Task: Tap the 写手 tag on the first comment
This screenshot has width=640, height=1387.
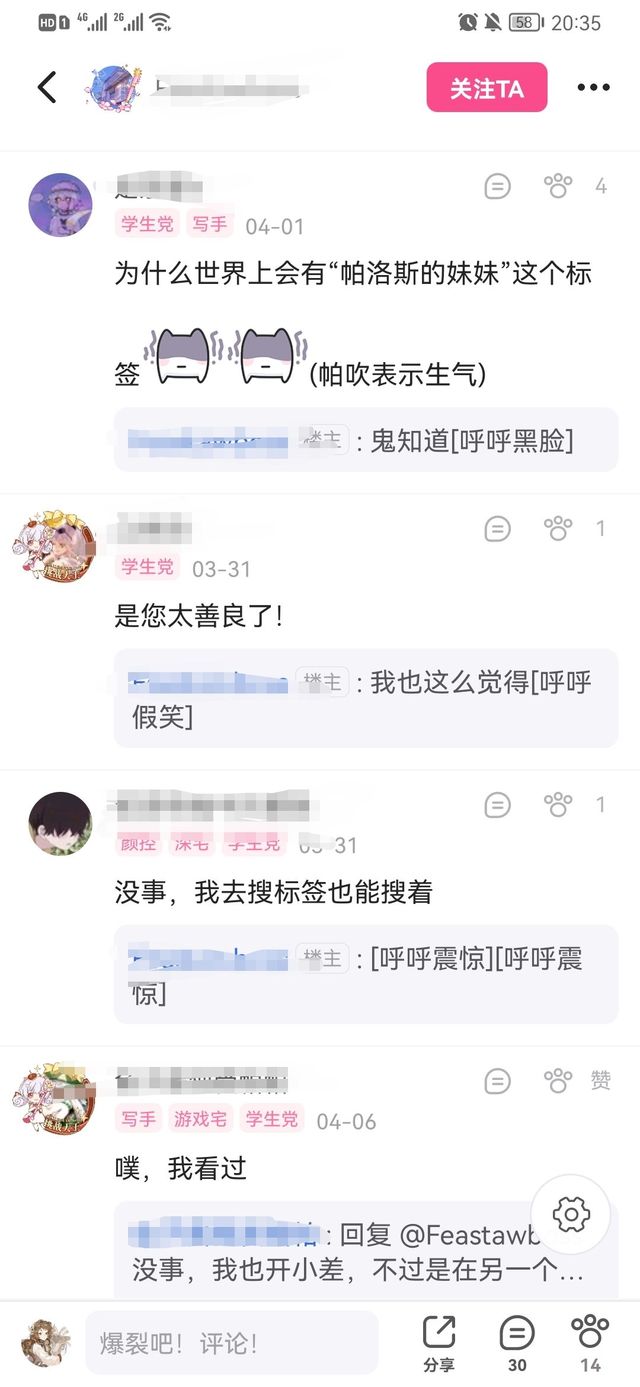Action: click(x=210, y=225)
